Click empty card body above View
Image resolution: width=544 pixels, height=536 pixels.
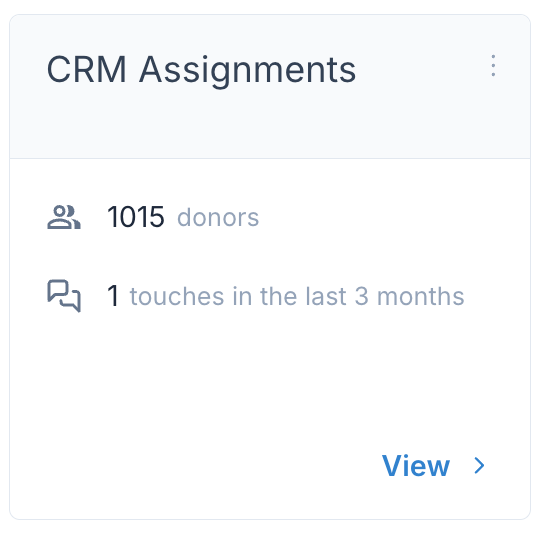click(x=270, y=382)
